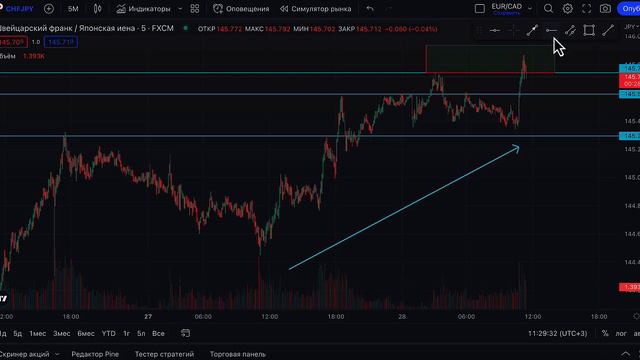Set date range to 6мес

[86, 333]
